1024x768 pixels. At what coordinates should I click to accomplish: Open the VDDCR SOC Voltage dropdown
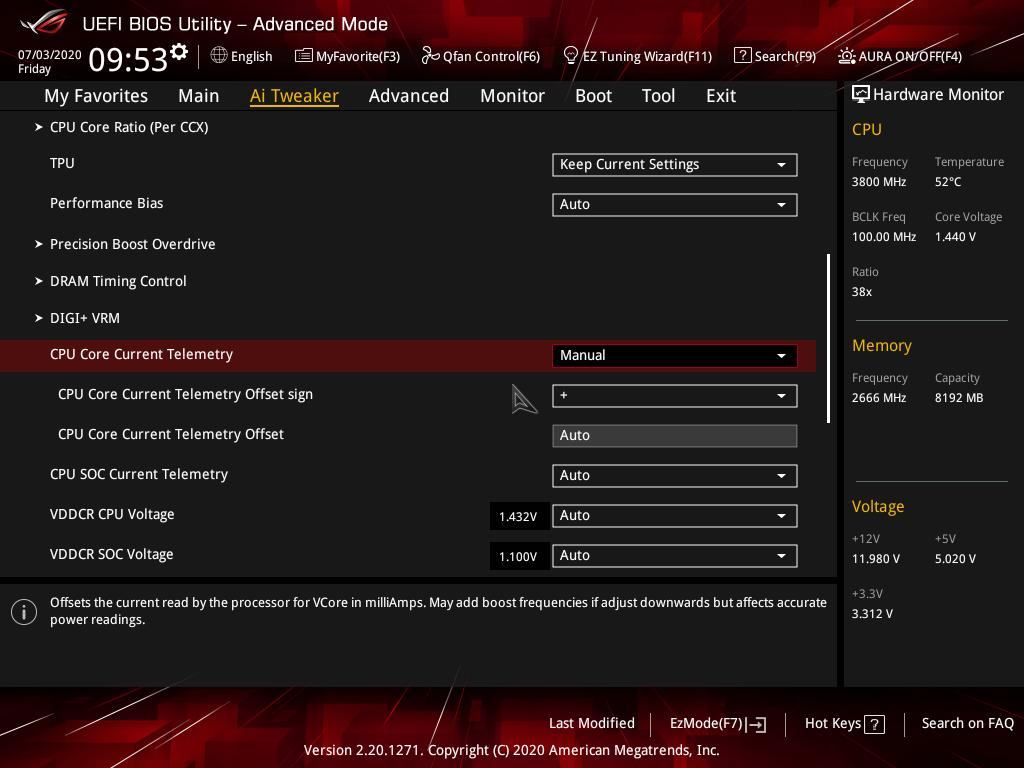[675, 555]
